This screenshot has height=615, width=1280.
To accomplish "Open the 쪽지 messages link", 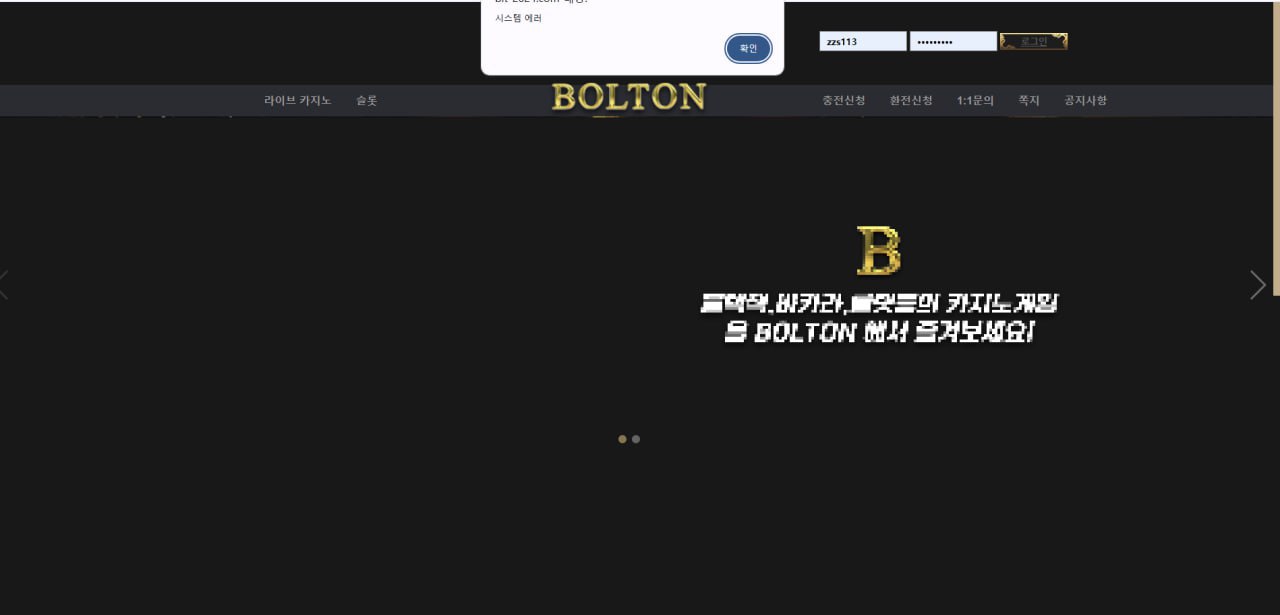I will [x=1029, y=100].
